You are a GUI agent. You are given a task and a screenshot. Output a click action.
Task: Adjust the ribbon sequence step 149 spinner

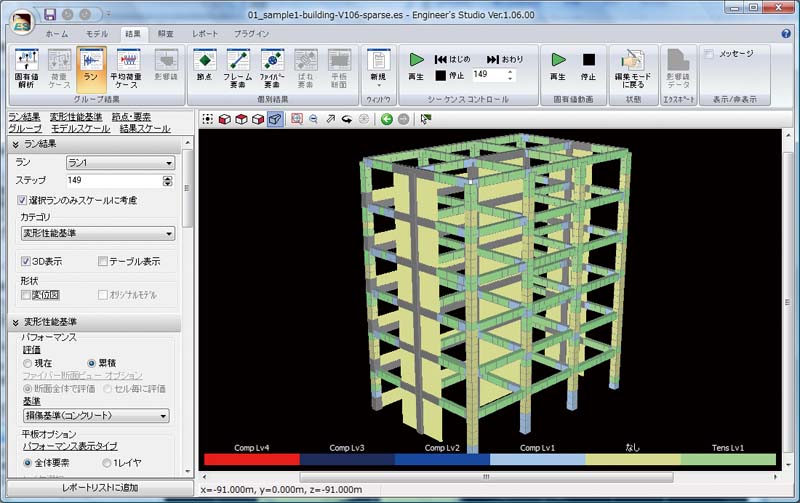pos(510,75)
